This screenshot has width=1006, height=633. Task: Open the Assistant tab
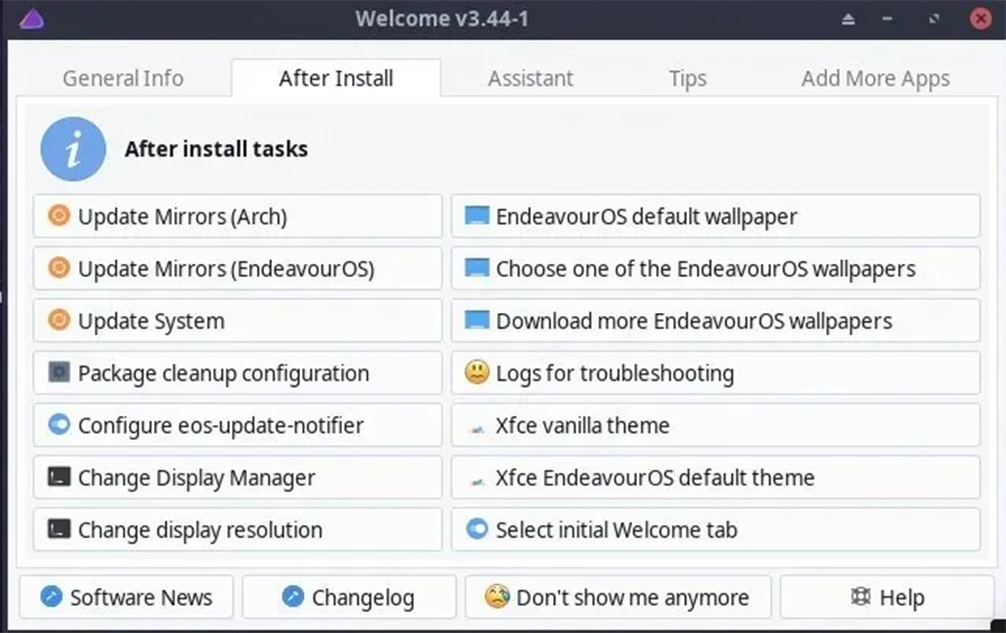[x=530, y=78]
